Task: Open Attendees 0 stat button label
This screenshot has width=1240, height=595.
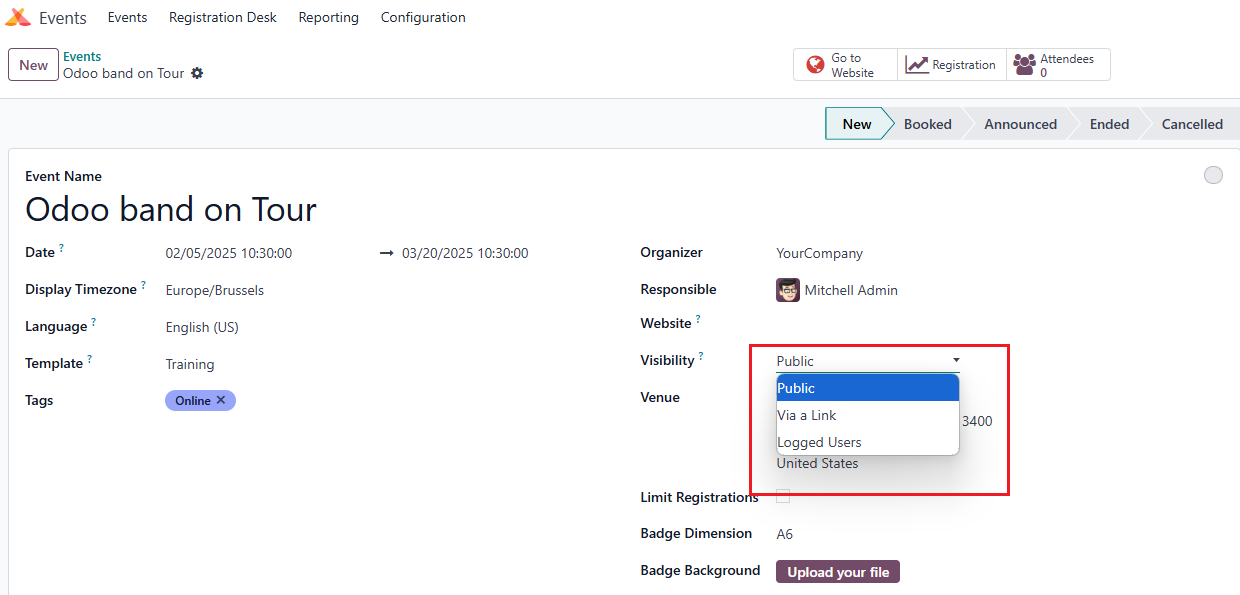Action: click(x=1067, y=65)
